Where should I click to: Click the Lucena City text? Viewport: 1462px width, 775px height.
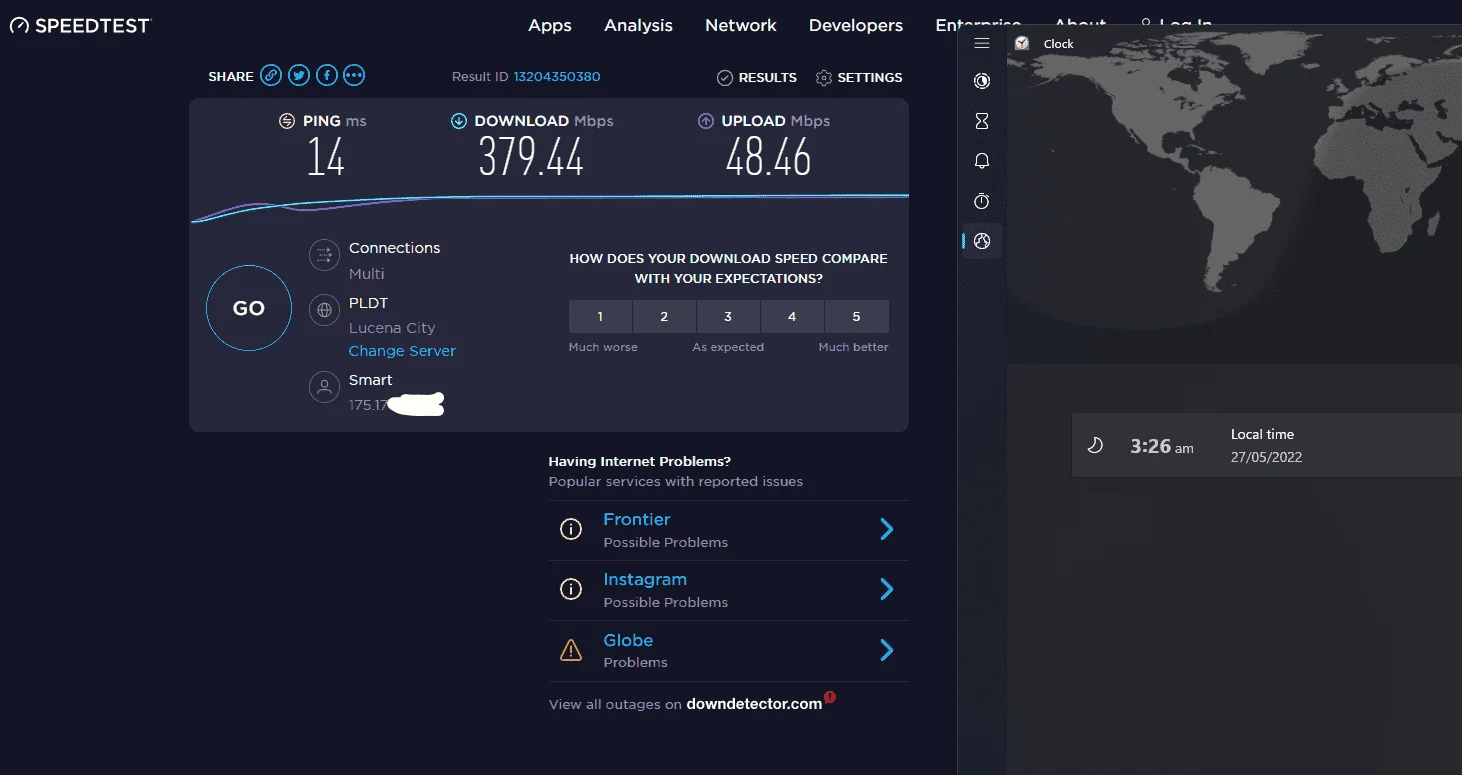click(x=392, y=328)
